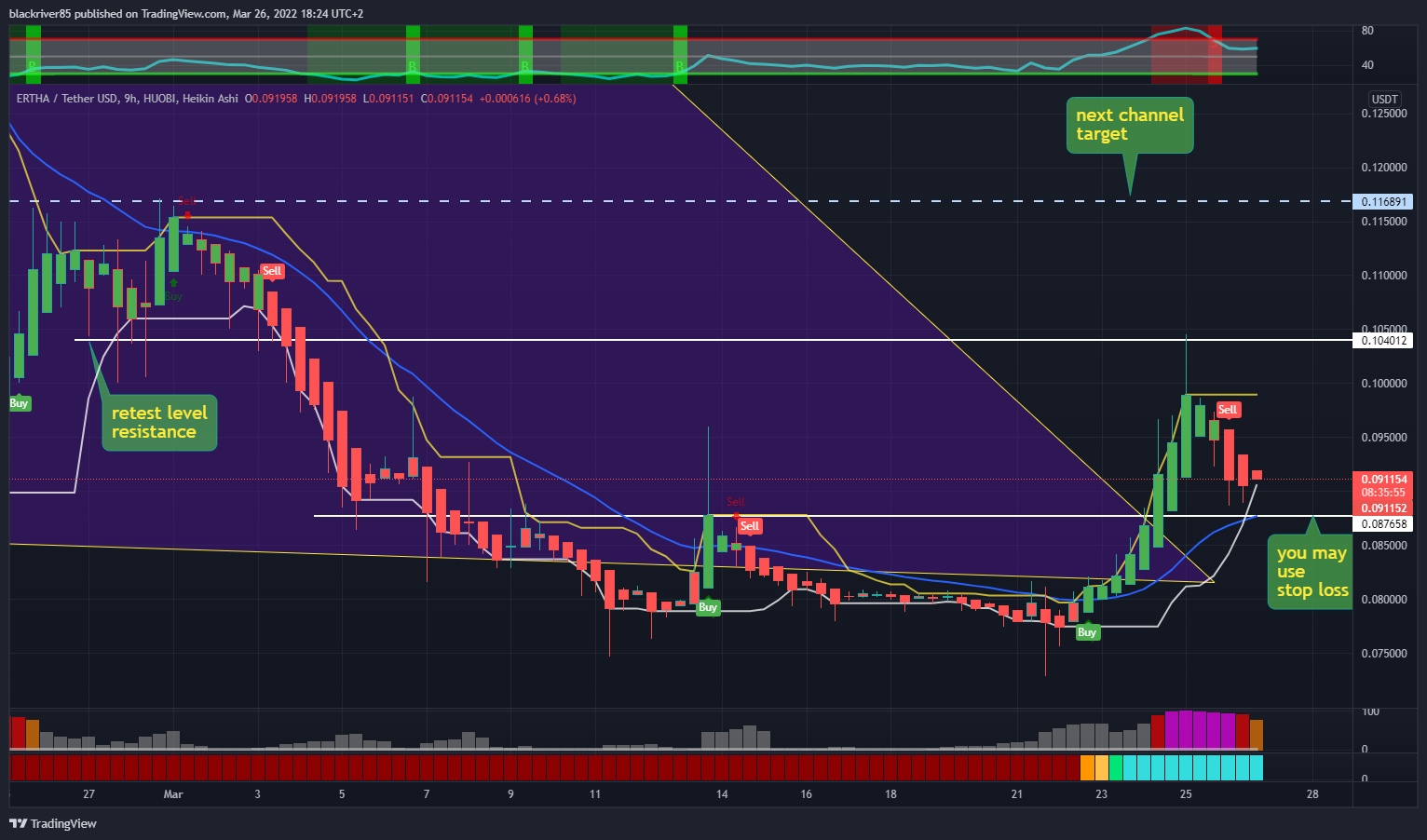The width and height of the screenshot is (1427, 840).
Task: Click date 27 on the time axis
Action: [88, 794]
